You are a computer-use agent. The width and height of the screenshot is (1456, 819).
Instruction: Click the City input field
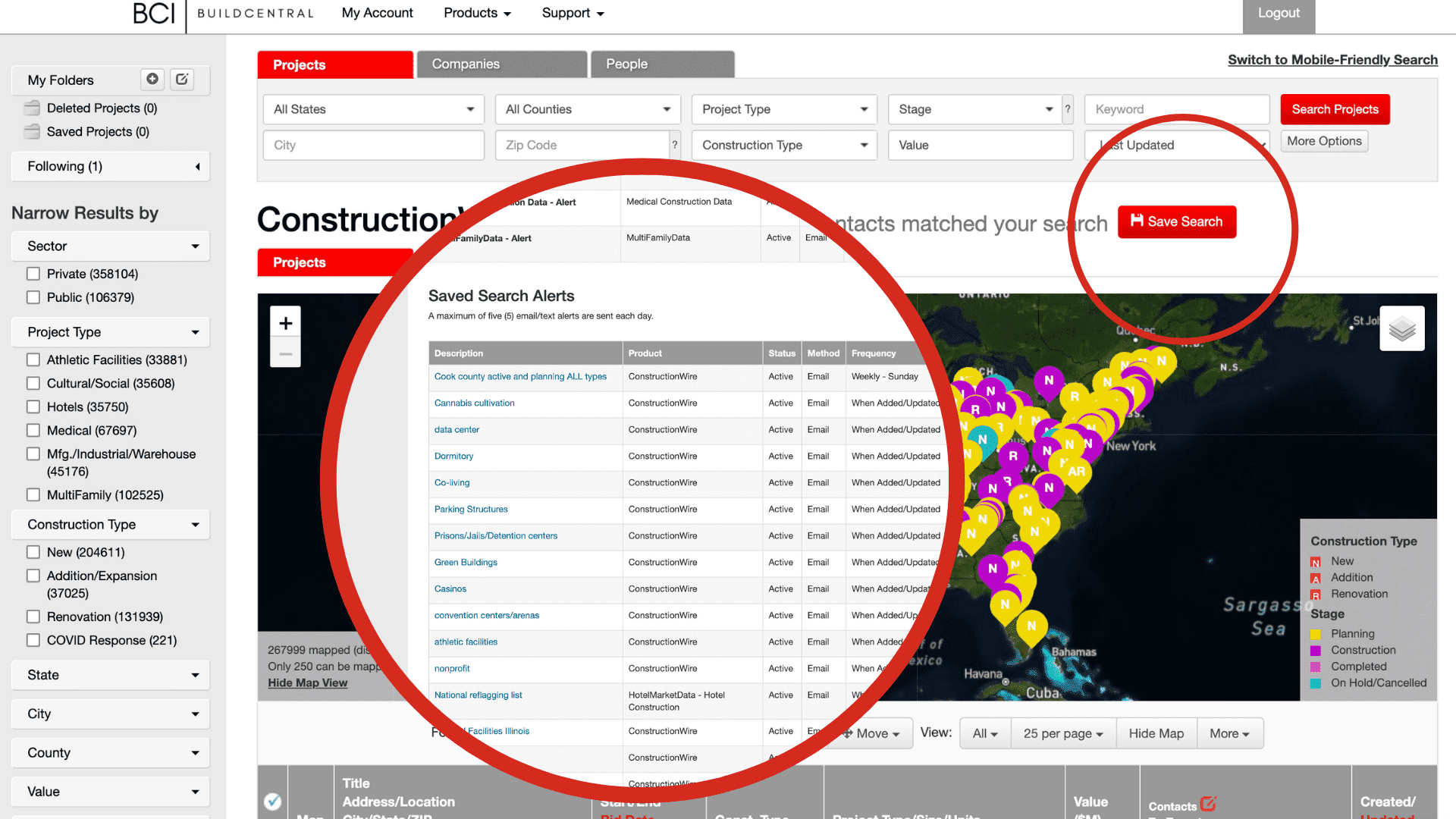(x=374, y=145)
